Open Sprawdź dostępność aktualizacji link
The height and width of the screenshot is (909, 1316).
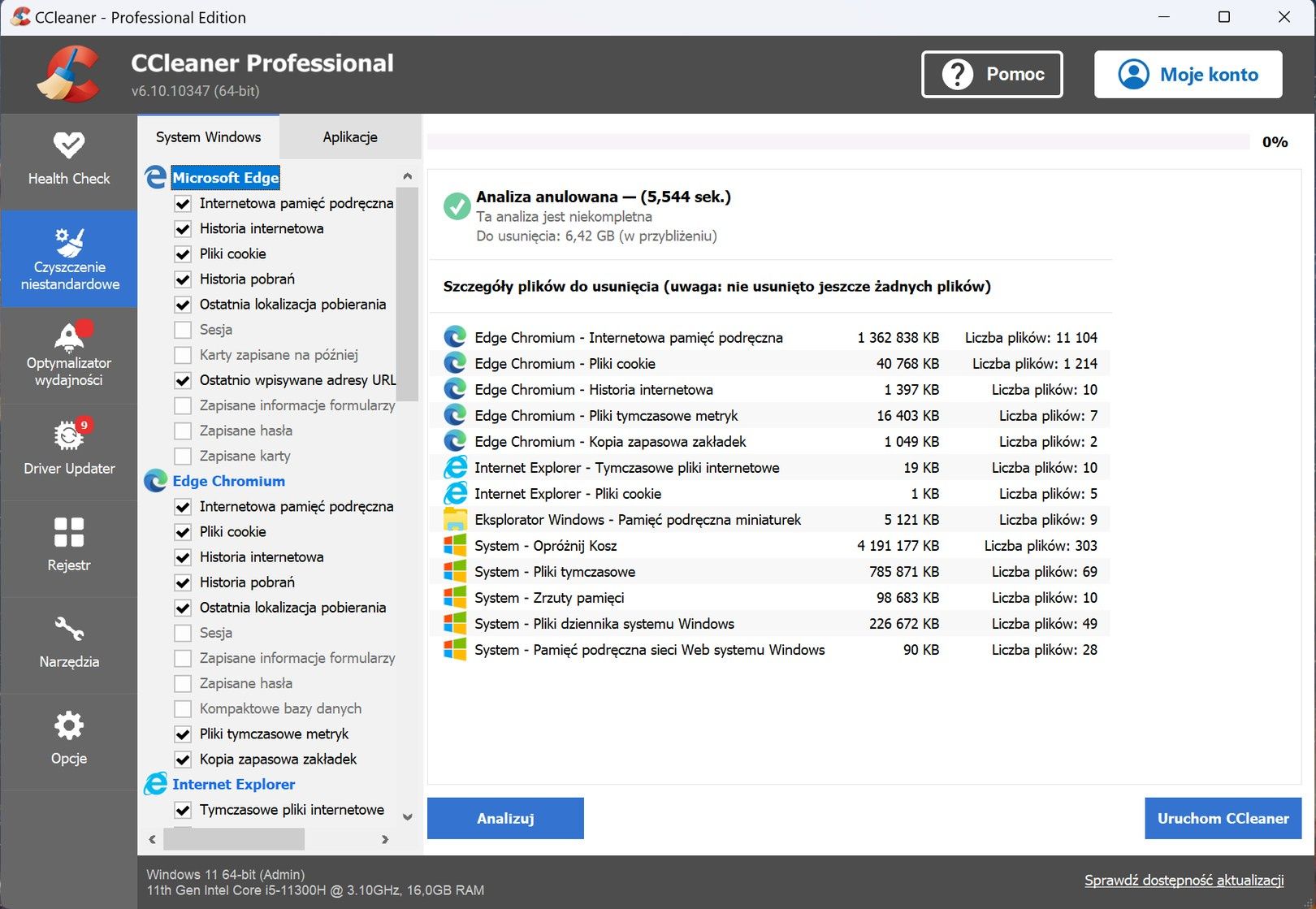click(x=1184, y=880)
